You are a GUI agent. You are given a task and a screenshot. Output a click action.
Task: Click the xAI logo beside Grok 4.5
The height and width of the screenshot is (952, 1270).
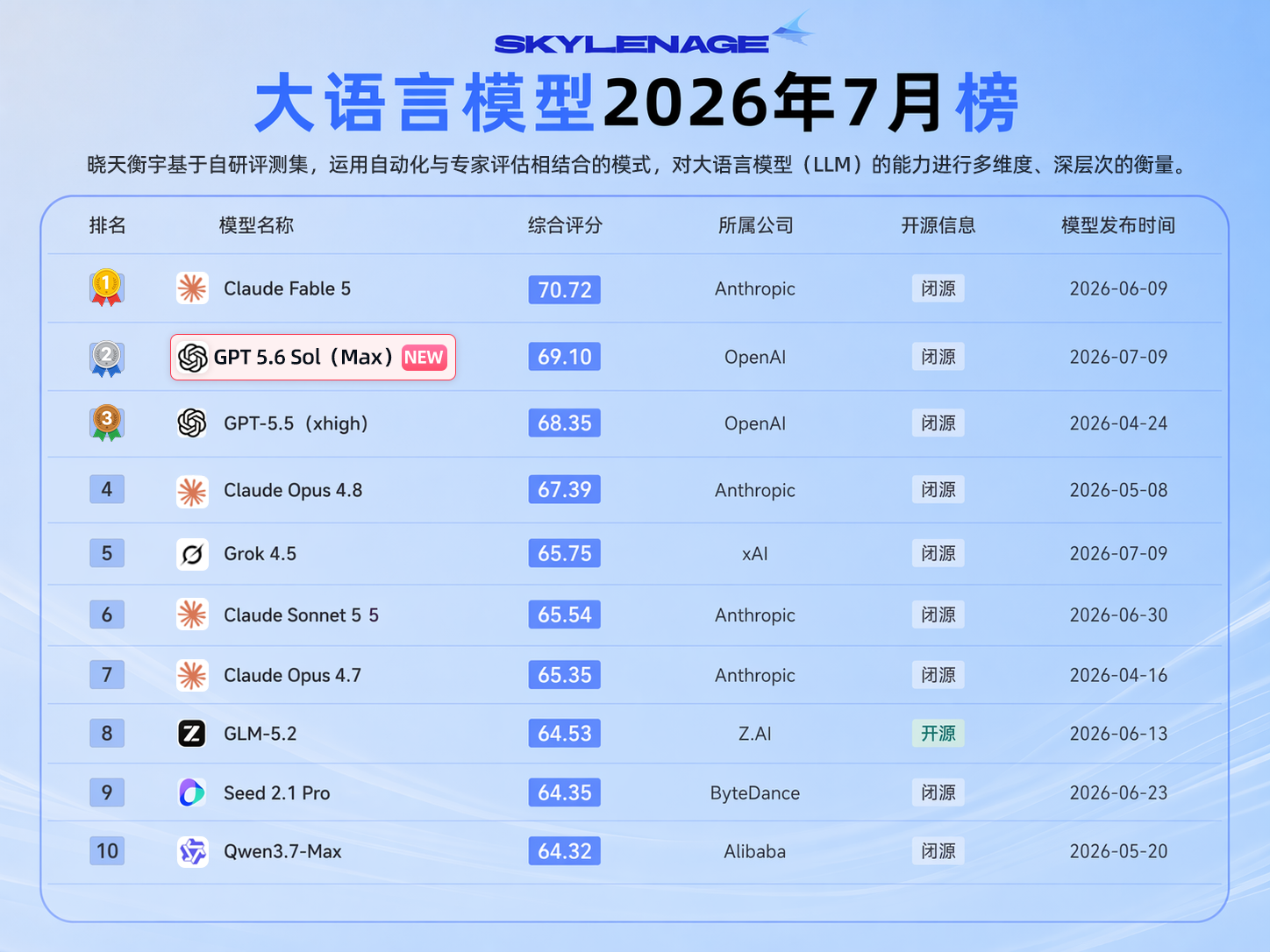click(192, 554)
